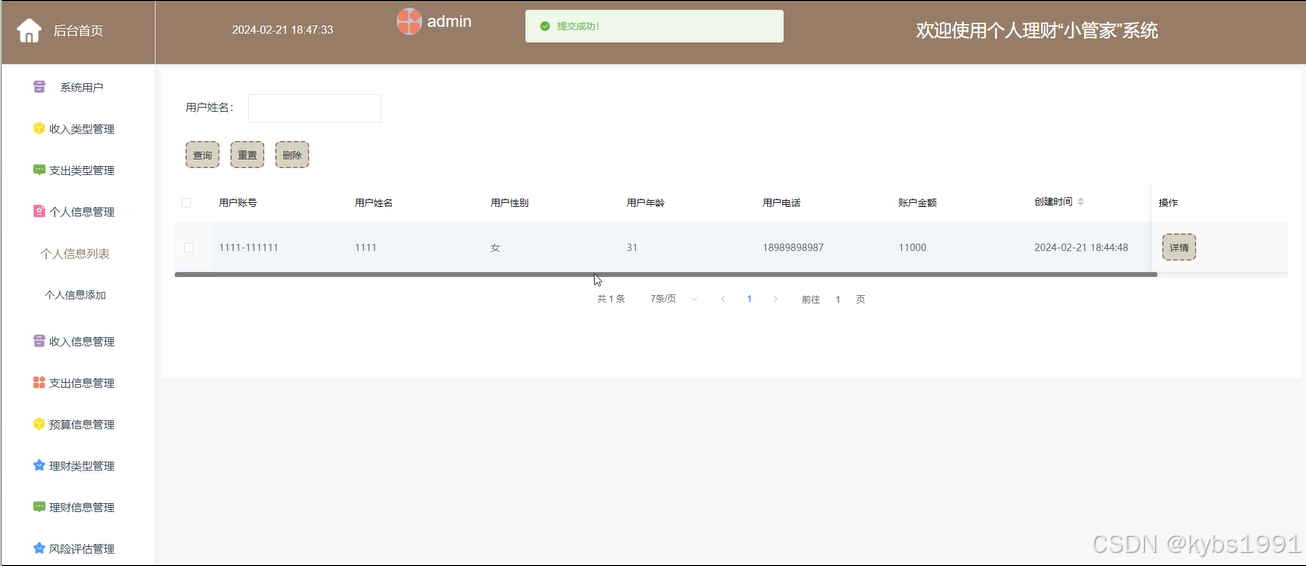1306x566 pixels.
Task: Click the 用户年龄 column header
Action: [646, 203]
